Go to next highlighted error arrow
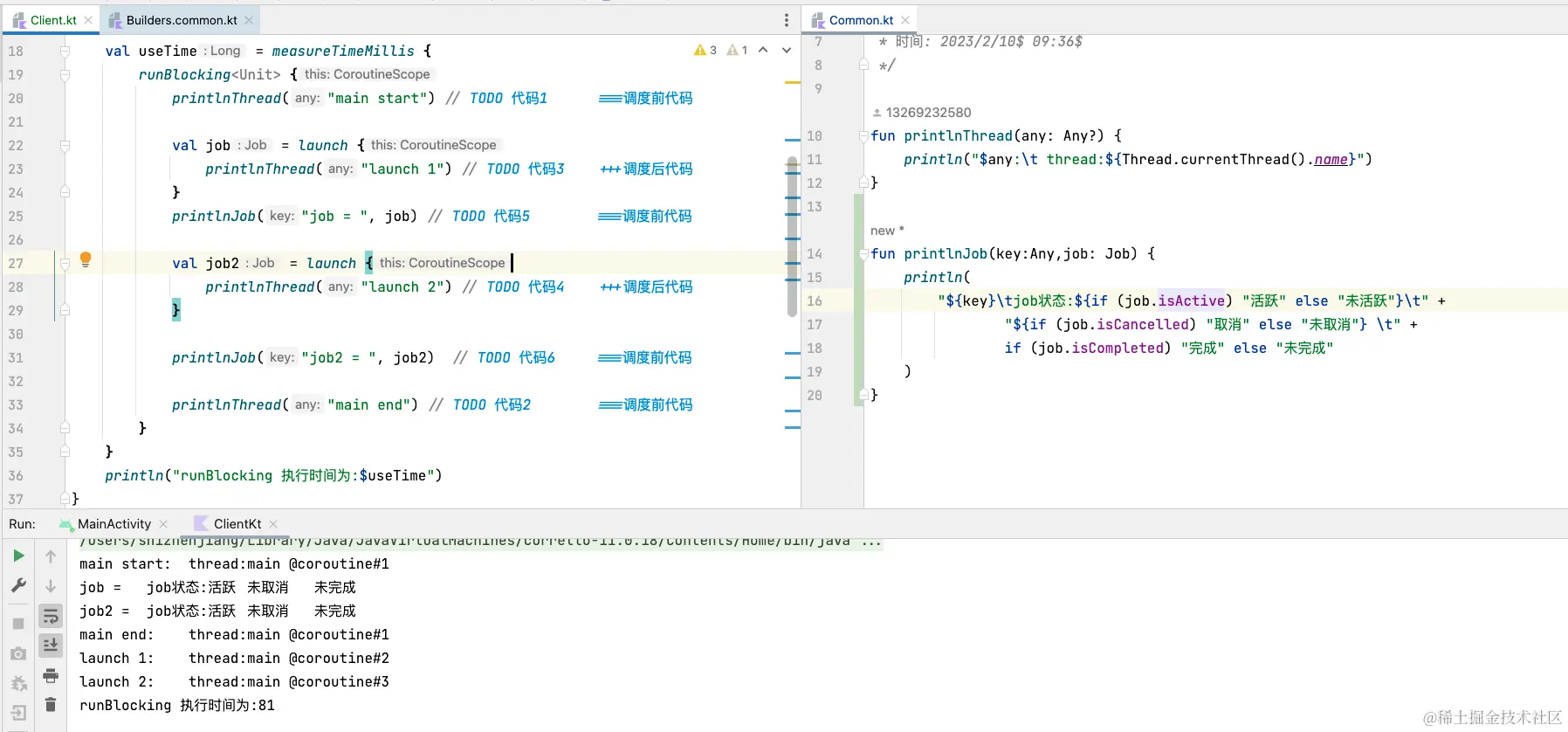The image size is (1568, 732). point(787,51)
